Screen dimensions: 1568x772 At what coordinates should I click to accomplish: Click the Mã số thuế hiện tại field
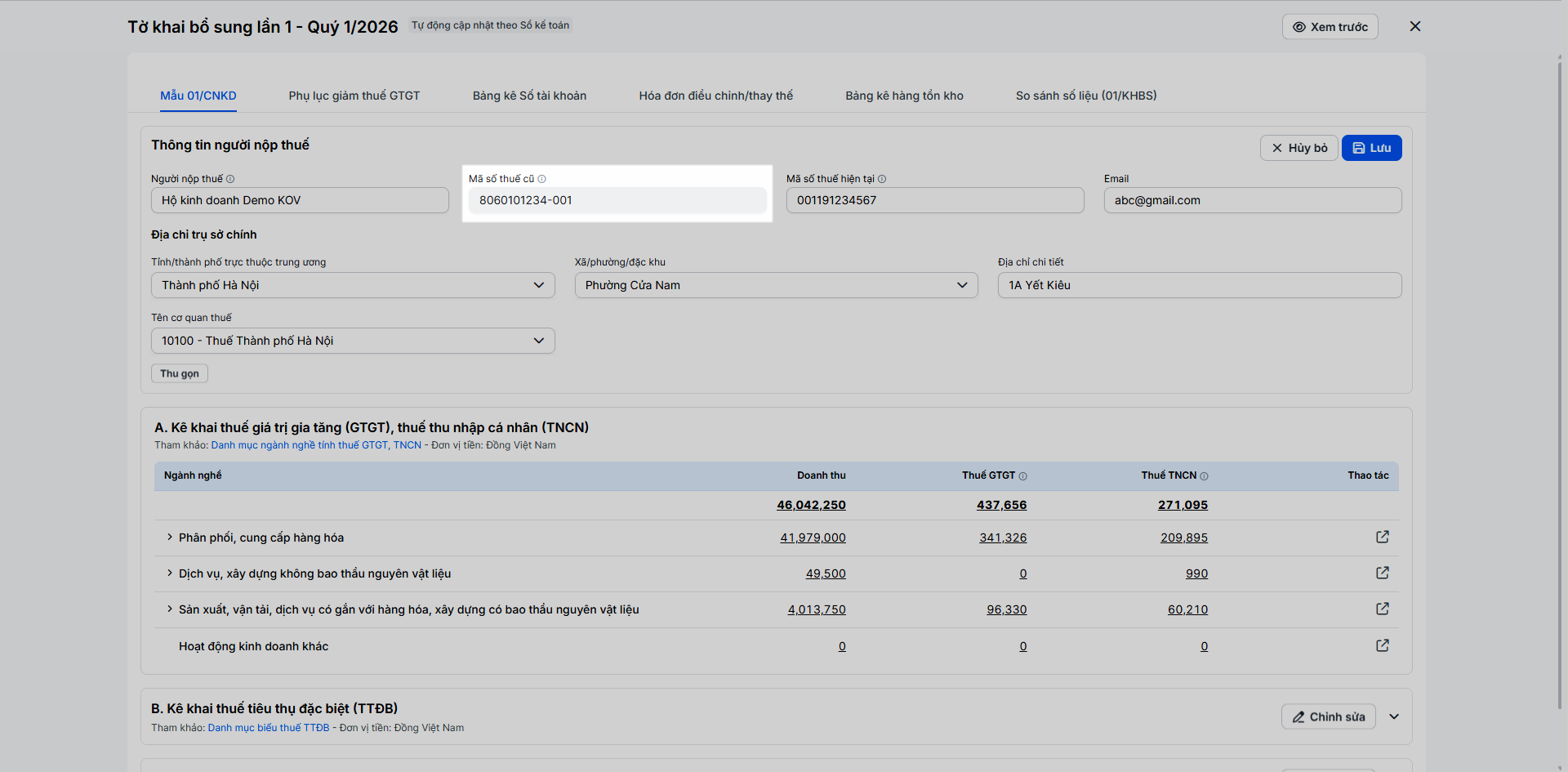pos(935,200)
